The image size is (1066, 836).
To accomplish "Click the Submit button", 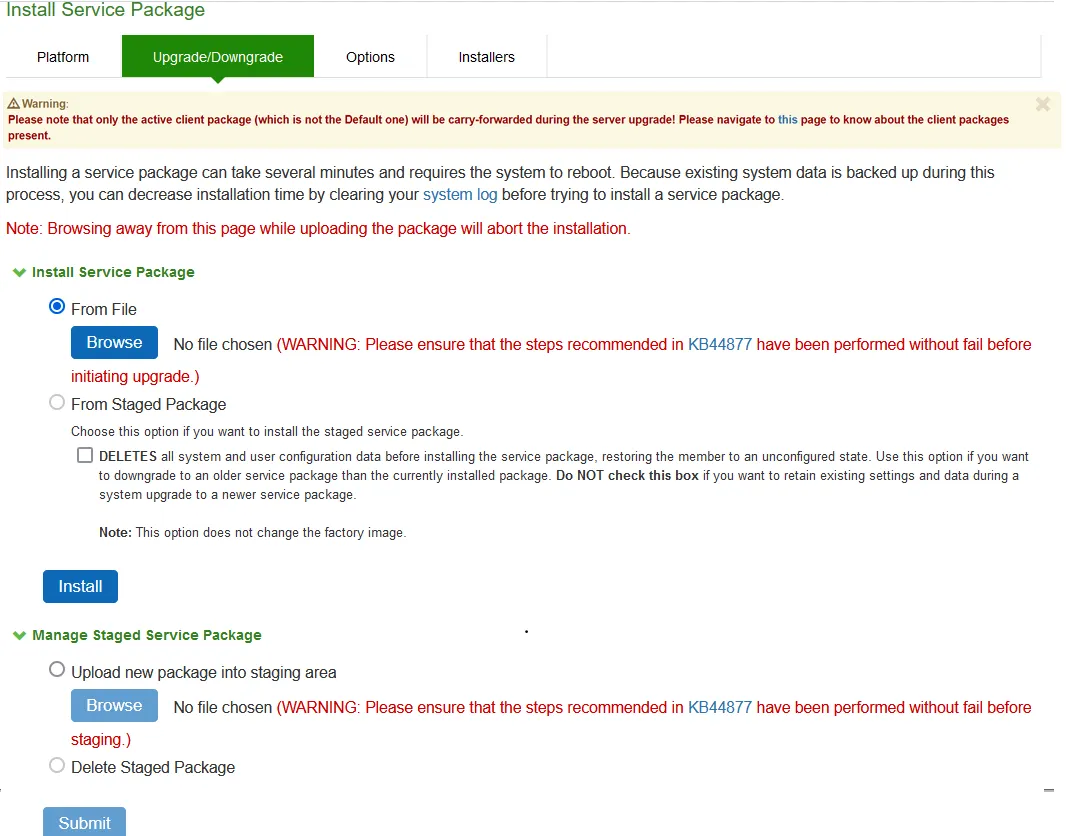I will pyautogui.click(x=84, y=822).
